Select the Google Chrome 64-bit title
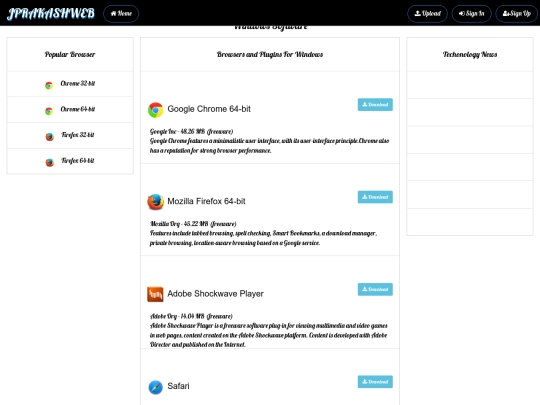The width and height of the screenshot is (540, 405). click(209, 109)
